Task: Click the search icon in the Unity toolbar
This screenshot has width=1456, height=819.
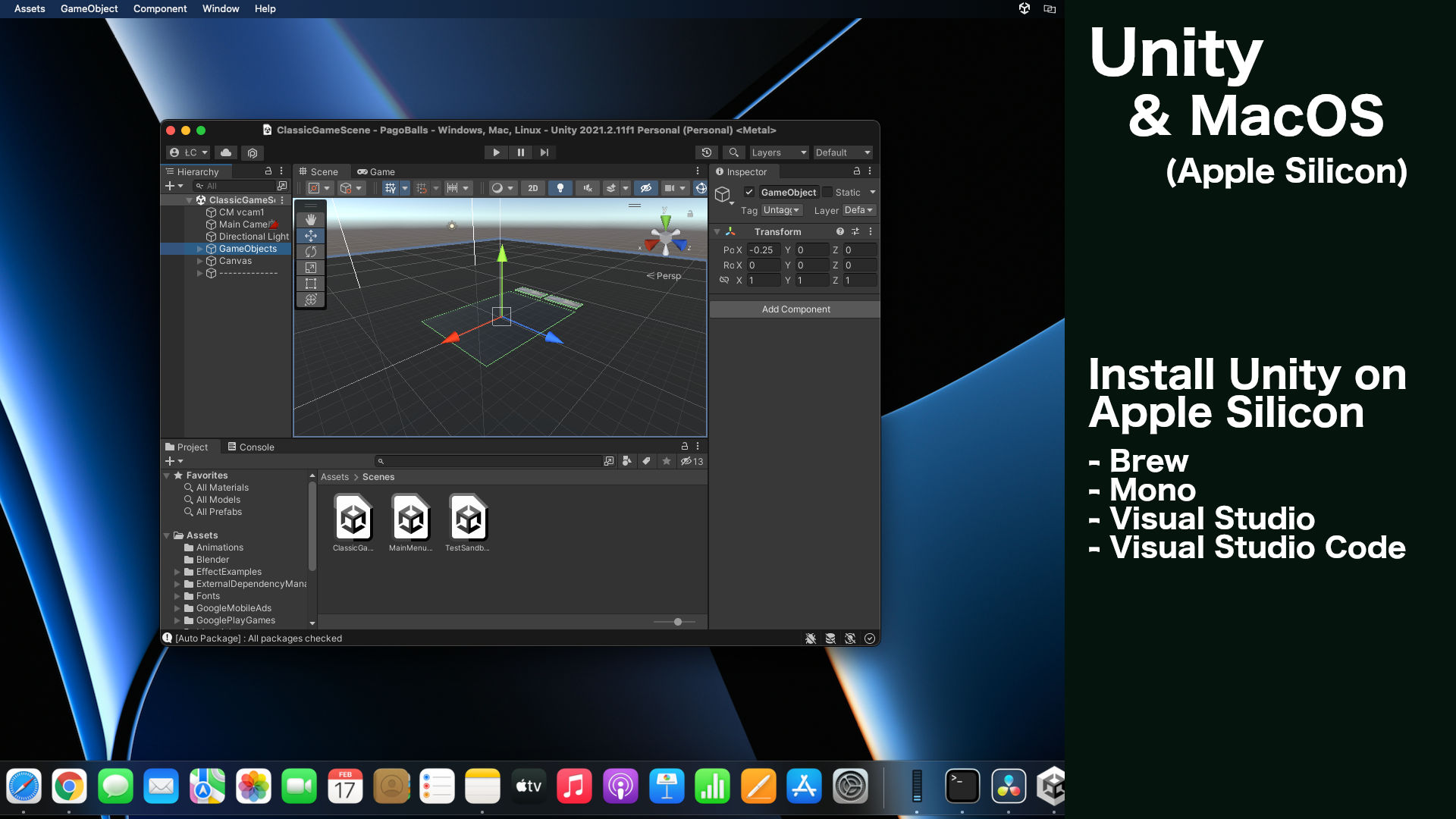Action: (x=733, y=152)
